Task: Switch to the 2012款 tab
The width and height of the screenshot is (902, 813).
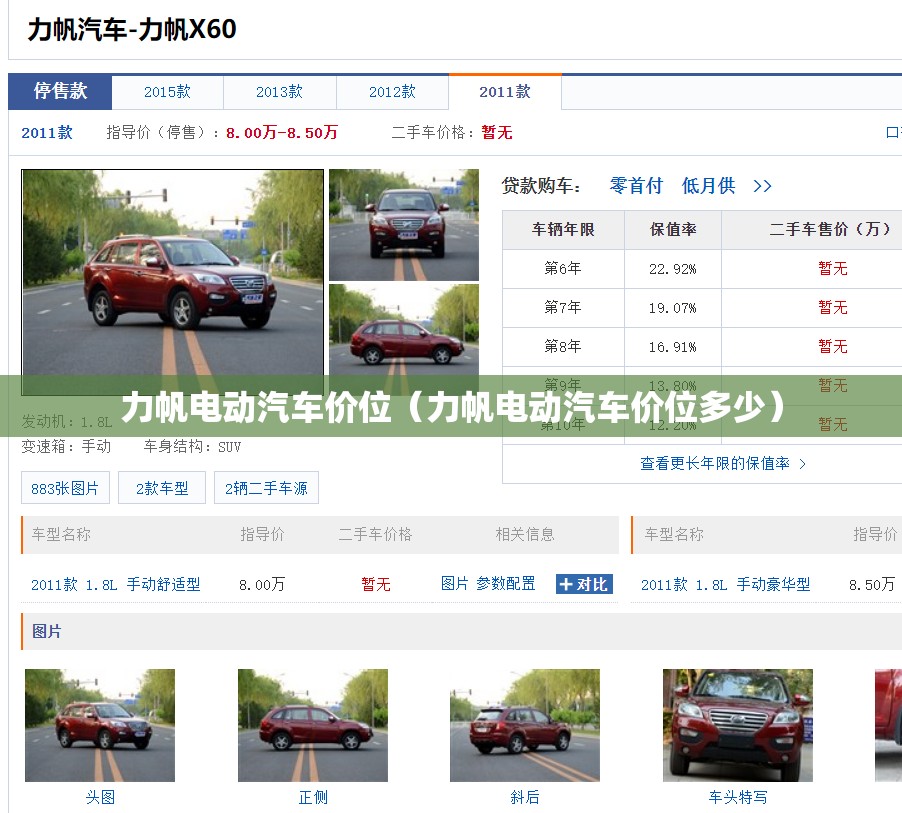Action: tap(392, 92)
